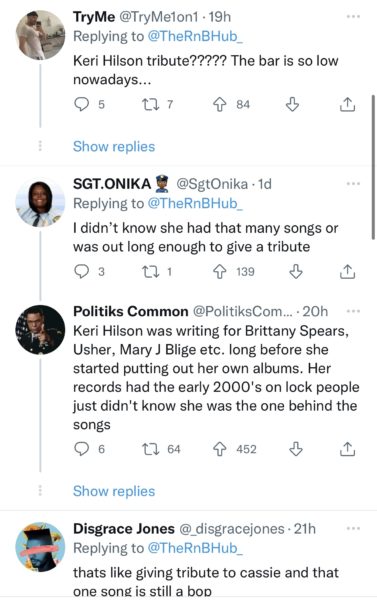
Task: Expand Show replies under Politiks Common's tweet
Action: 114,491
